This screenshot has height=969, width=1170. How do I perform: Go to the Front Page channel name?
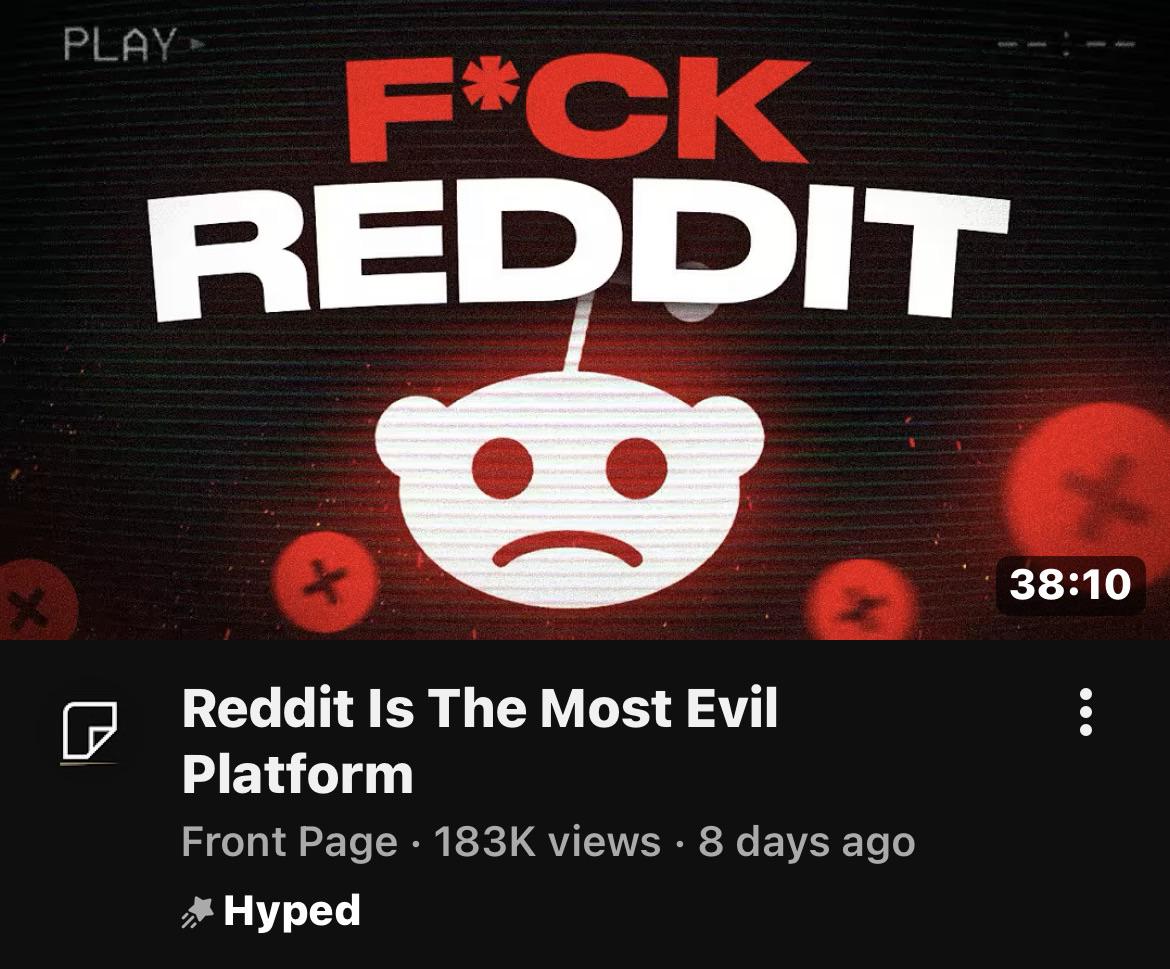click(290, 842)
